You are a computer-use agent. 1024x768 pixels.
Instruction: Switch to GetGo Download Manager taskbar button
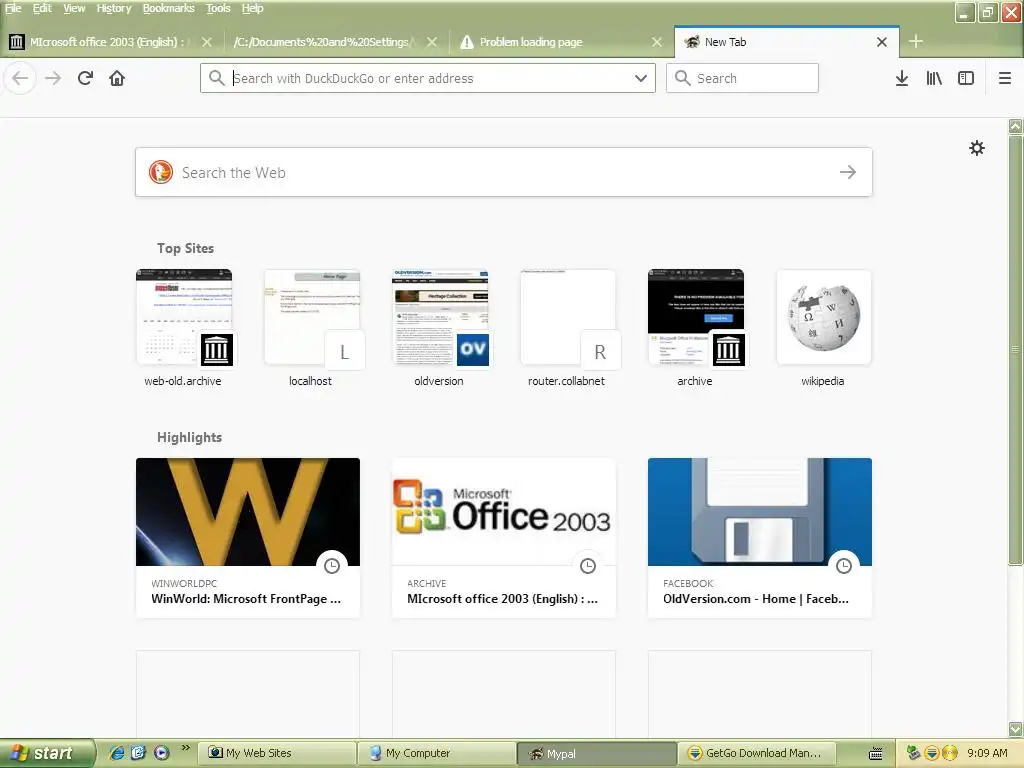pos(756,754)
